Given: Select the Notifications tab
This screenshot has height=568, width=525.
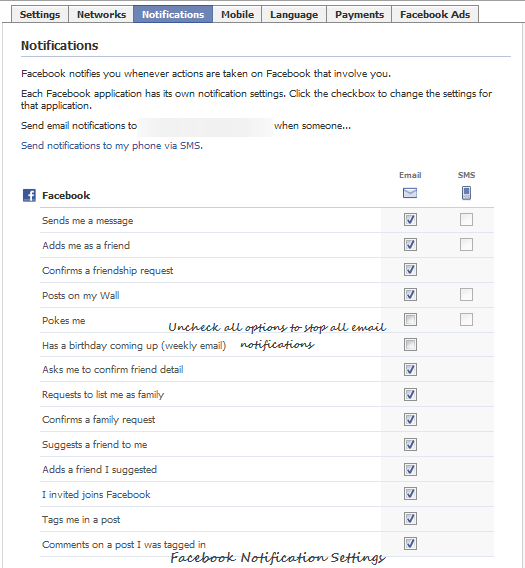Looking at the screenshot, I should tap(173, 14).
